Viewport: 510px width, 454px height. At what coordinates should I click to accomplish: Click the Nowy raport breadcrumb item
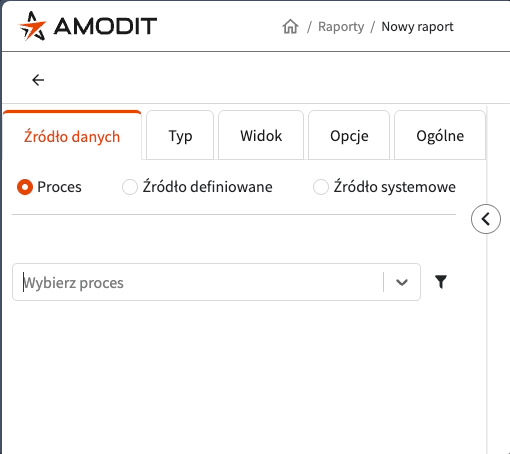[x=417, y=27]
